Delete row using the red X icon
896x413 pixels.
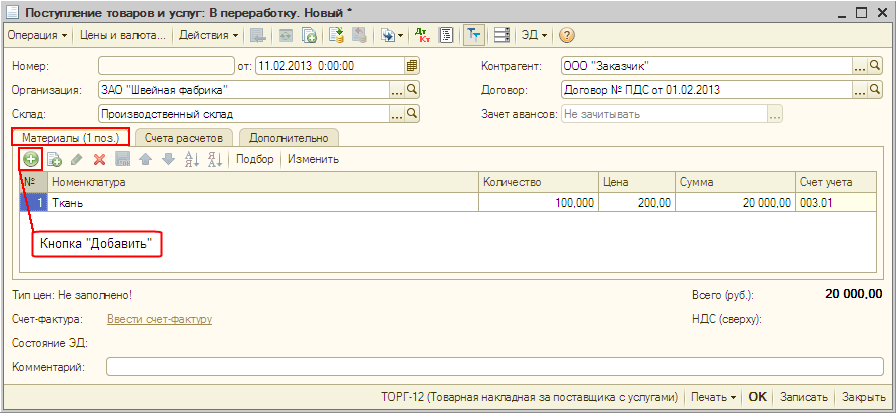coord(99,159)
